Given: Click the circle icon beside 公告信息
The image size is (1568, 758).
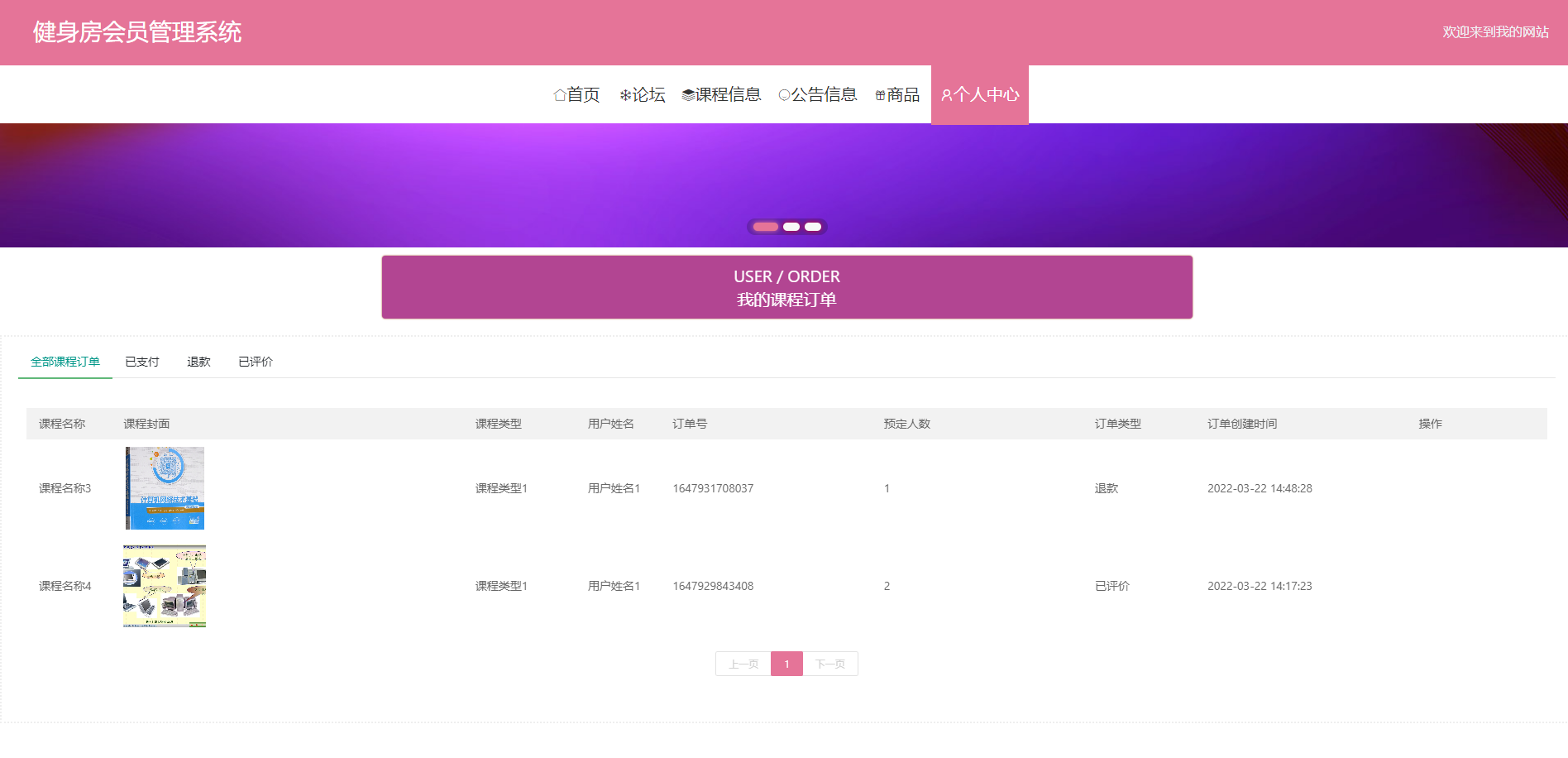Looking at the screenshot, I should [784, 95].
